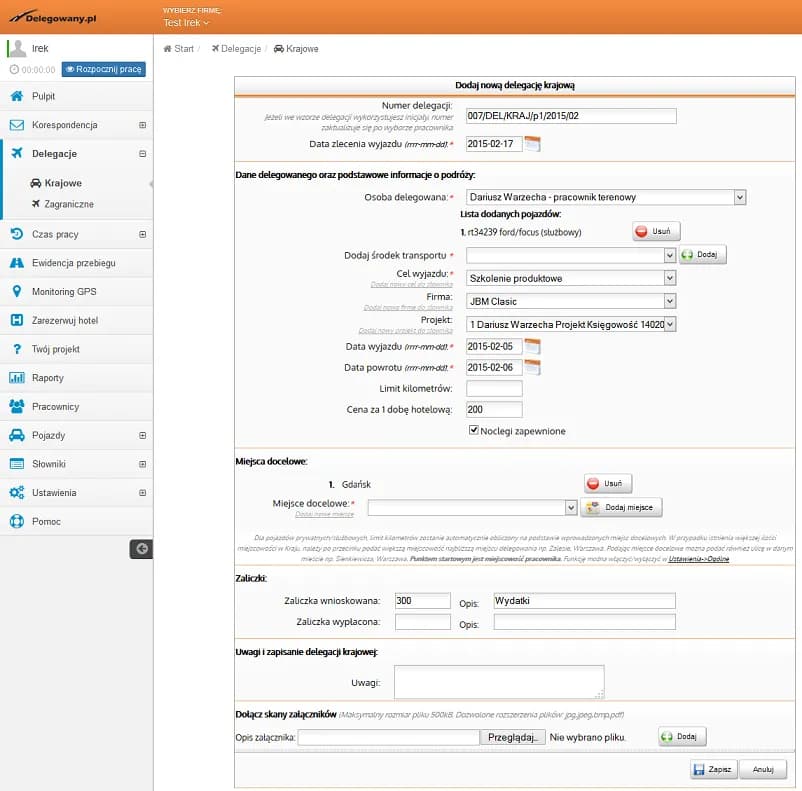The height and width of the screenshot is (791, 802).
Task: Open calendar picker for Data powrotu
Action: (532, 367)
